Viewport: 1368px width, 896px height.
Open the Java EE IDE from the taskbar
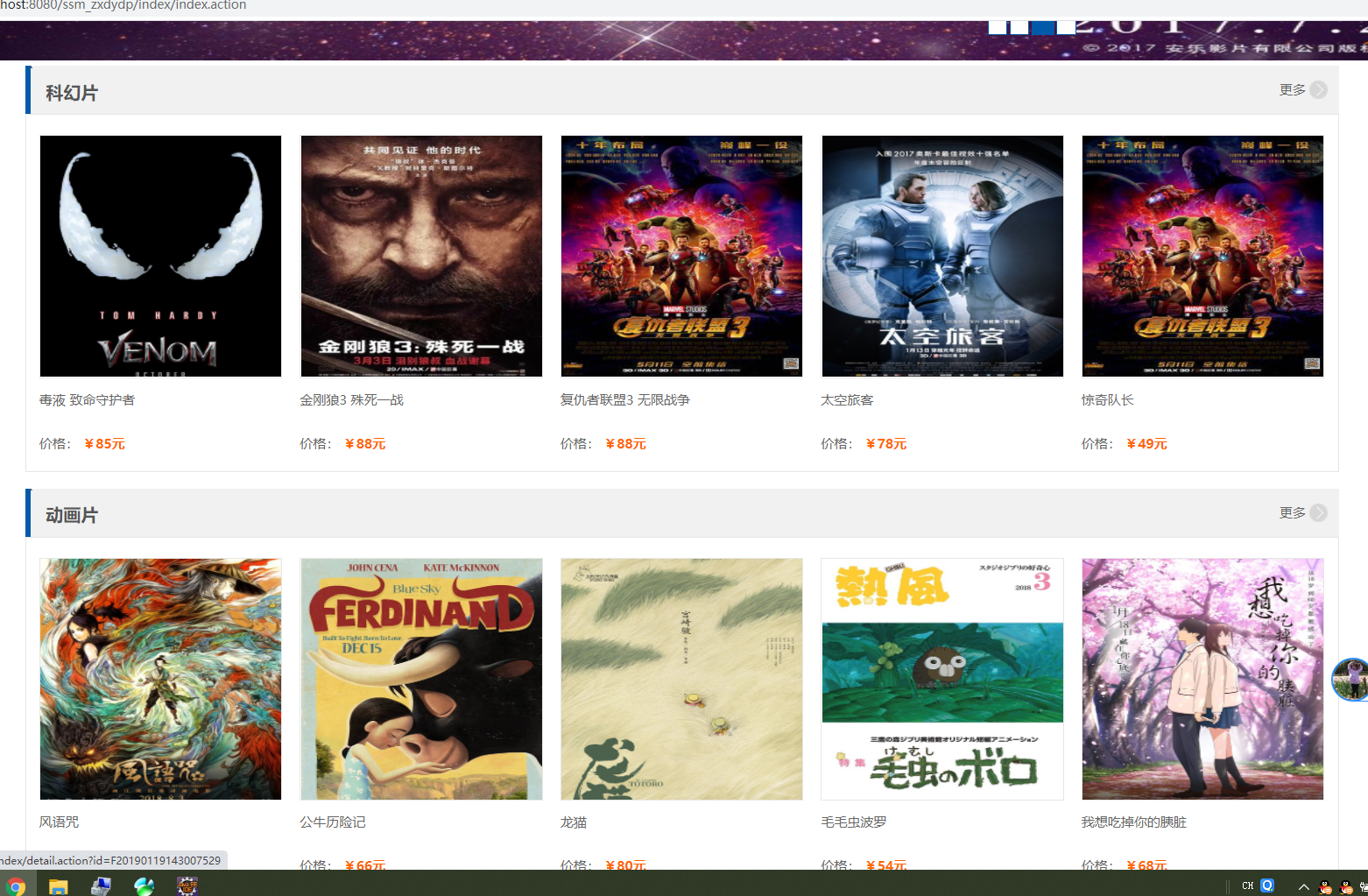[187, 886]
